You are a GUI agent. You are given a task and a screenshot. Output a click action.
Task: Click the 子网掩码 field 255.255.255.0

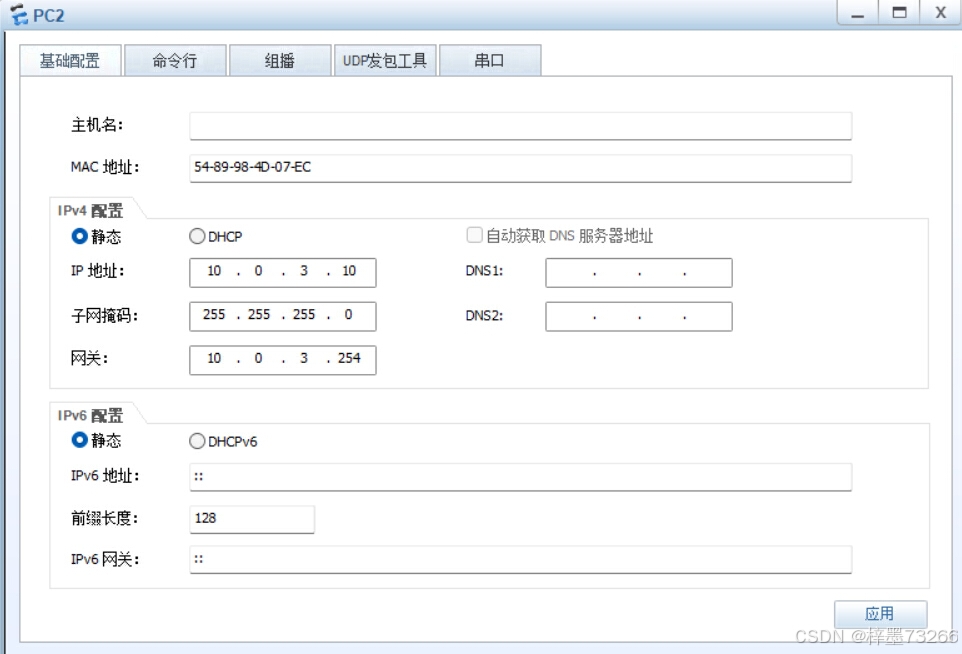point(283,316)
